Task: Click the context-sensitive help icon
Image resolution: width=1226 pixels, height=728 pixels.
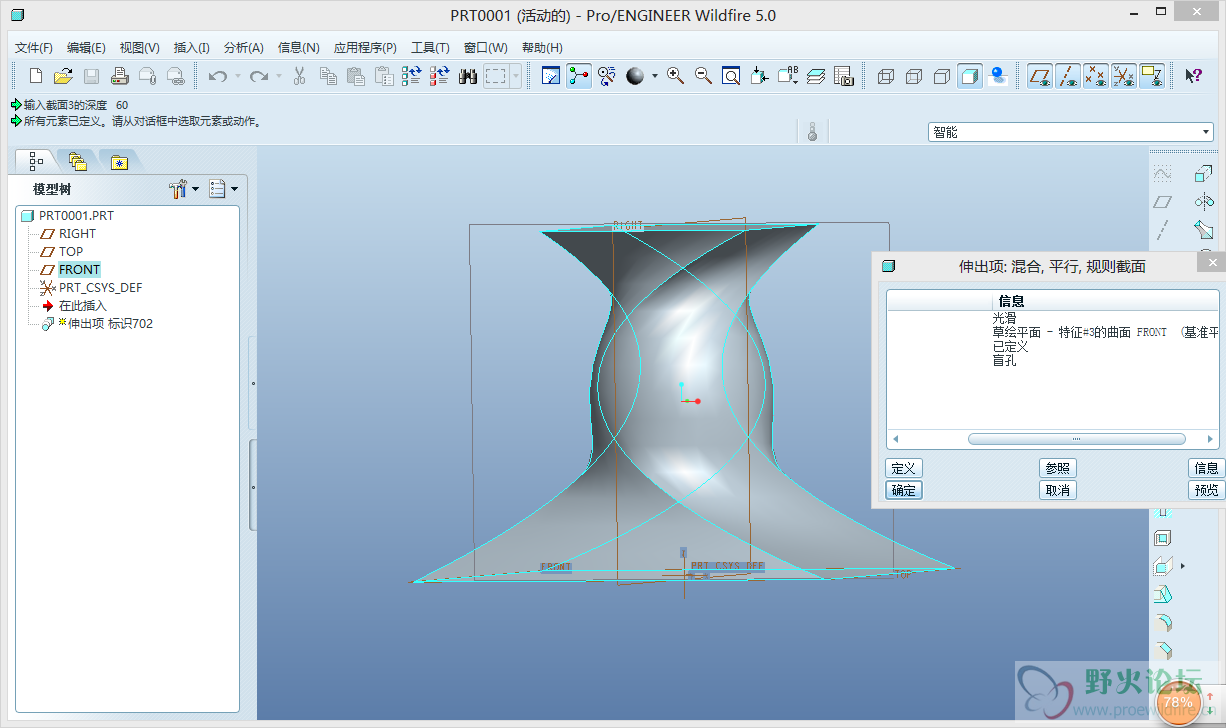Action: pos(1193,76)
